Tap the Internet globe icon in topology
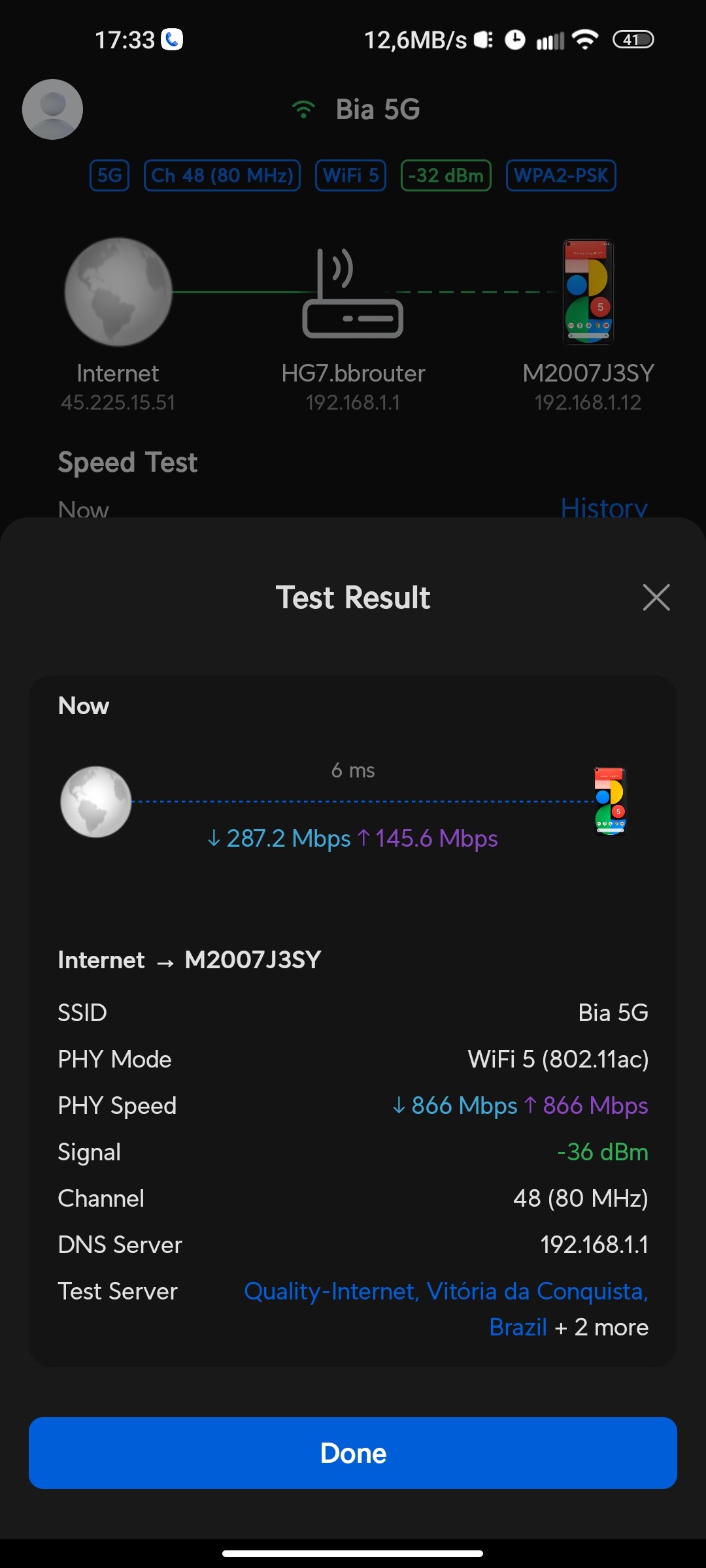This screenshot has height=1568, width=706. click(x=118, y=292)
